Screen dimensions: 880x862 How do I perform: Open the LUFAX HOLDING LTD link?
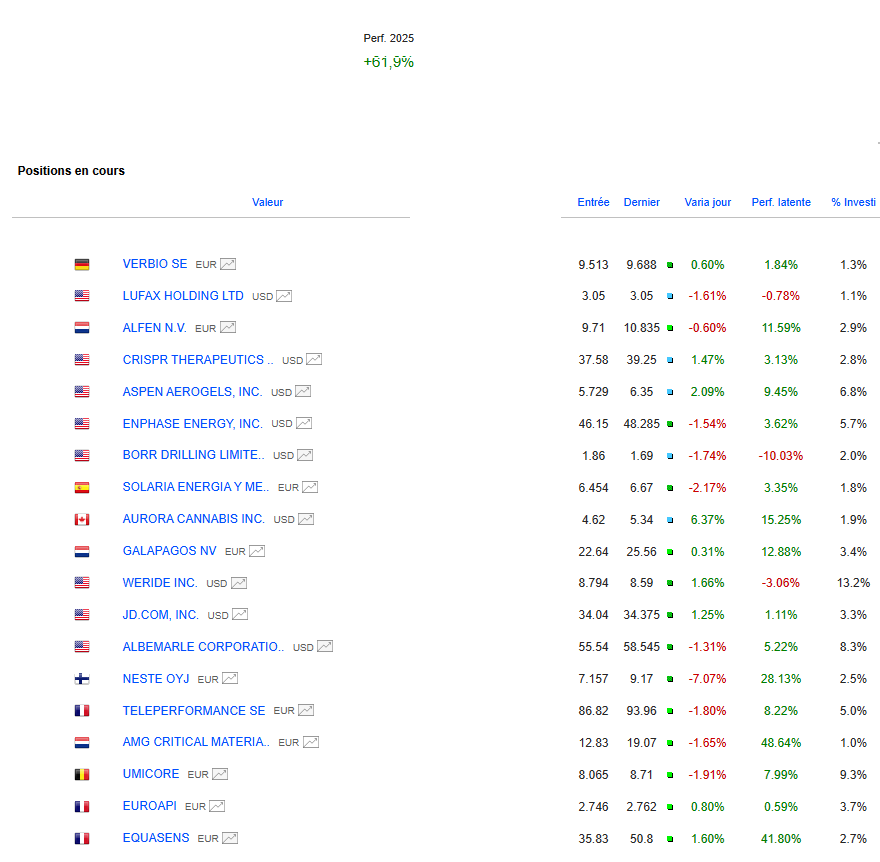click(183, 296)
